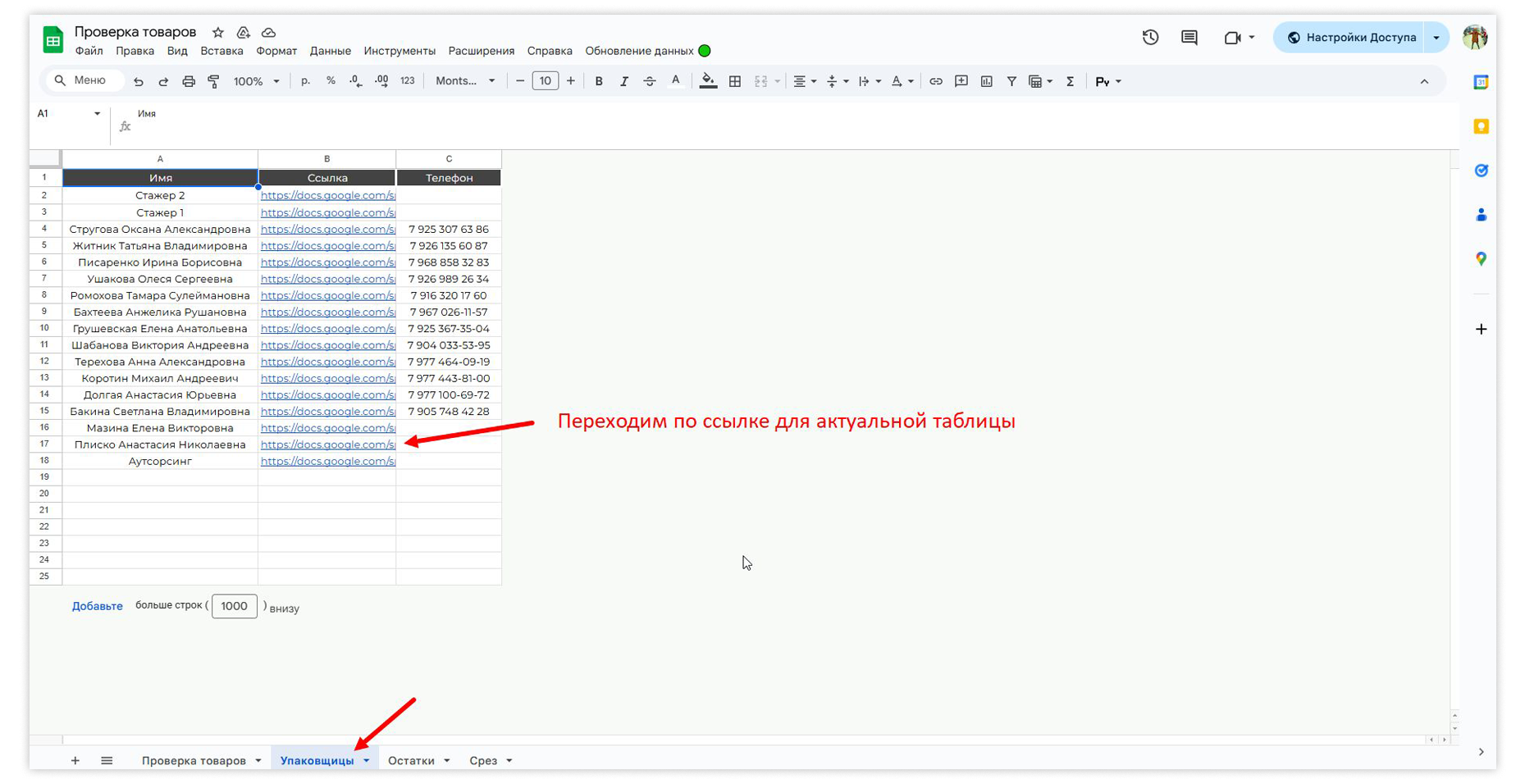
Task: Expand the cell name box dropdown
Action: [97, 114]
